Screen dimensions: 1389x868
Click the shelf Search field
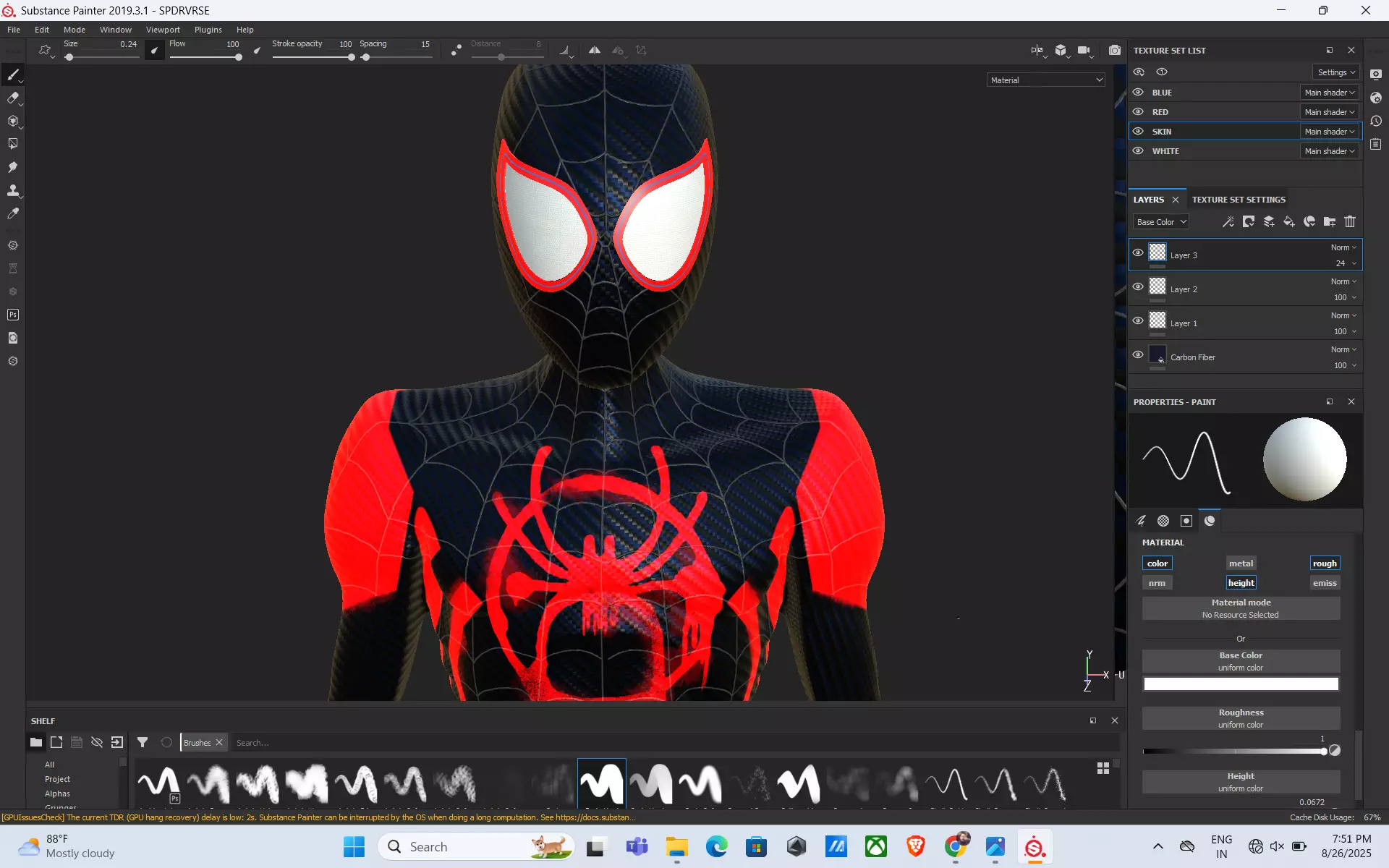[x=673, y=743]
